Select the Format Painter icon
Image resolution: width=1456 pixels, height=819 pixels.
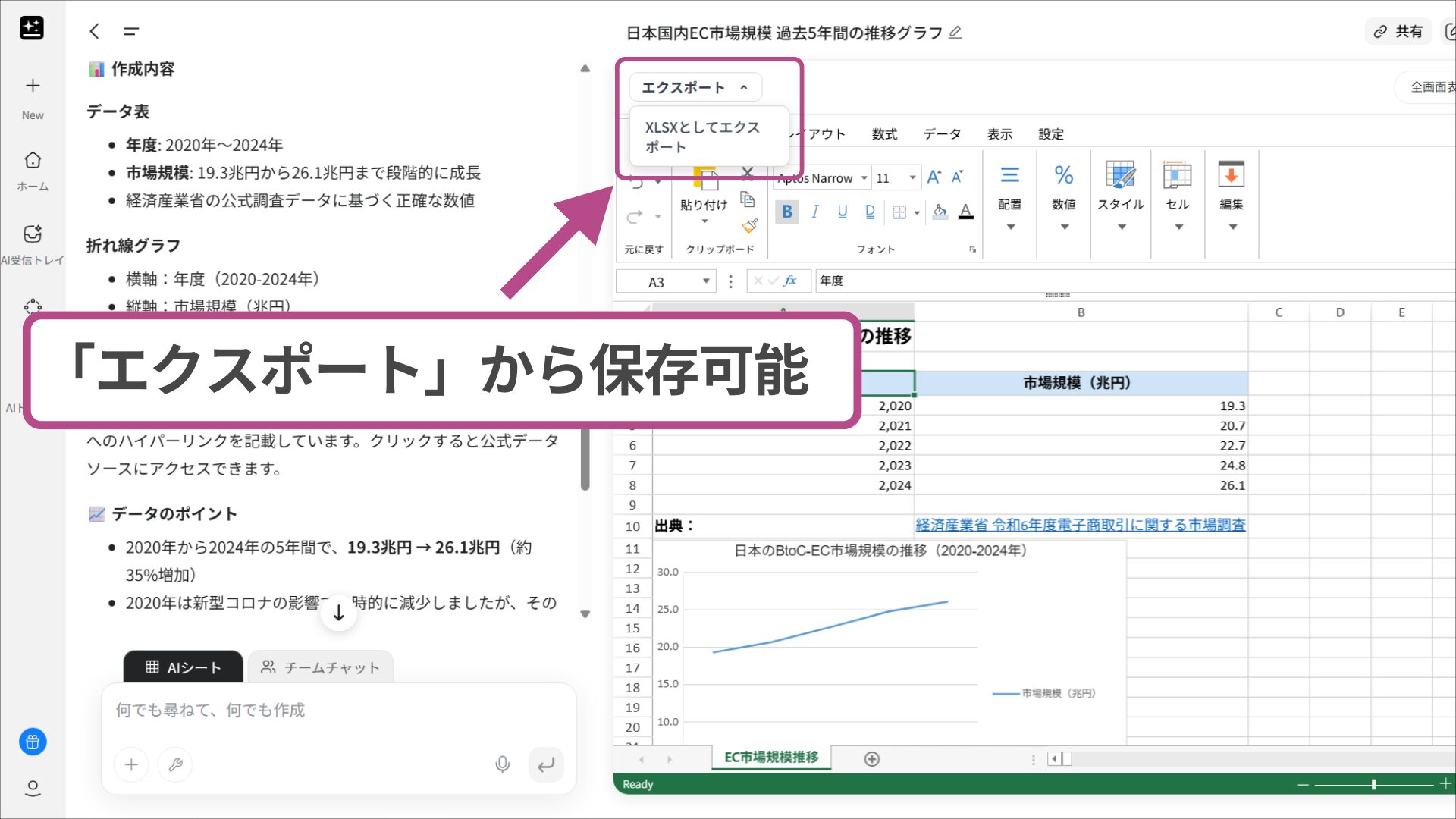(x=749, y=225)
